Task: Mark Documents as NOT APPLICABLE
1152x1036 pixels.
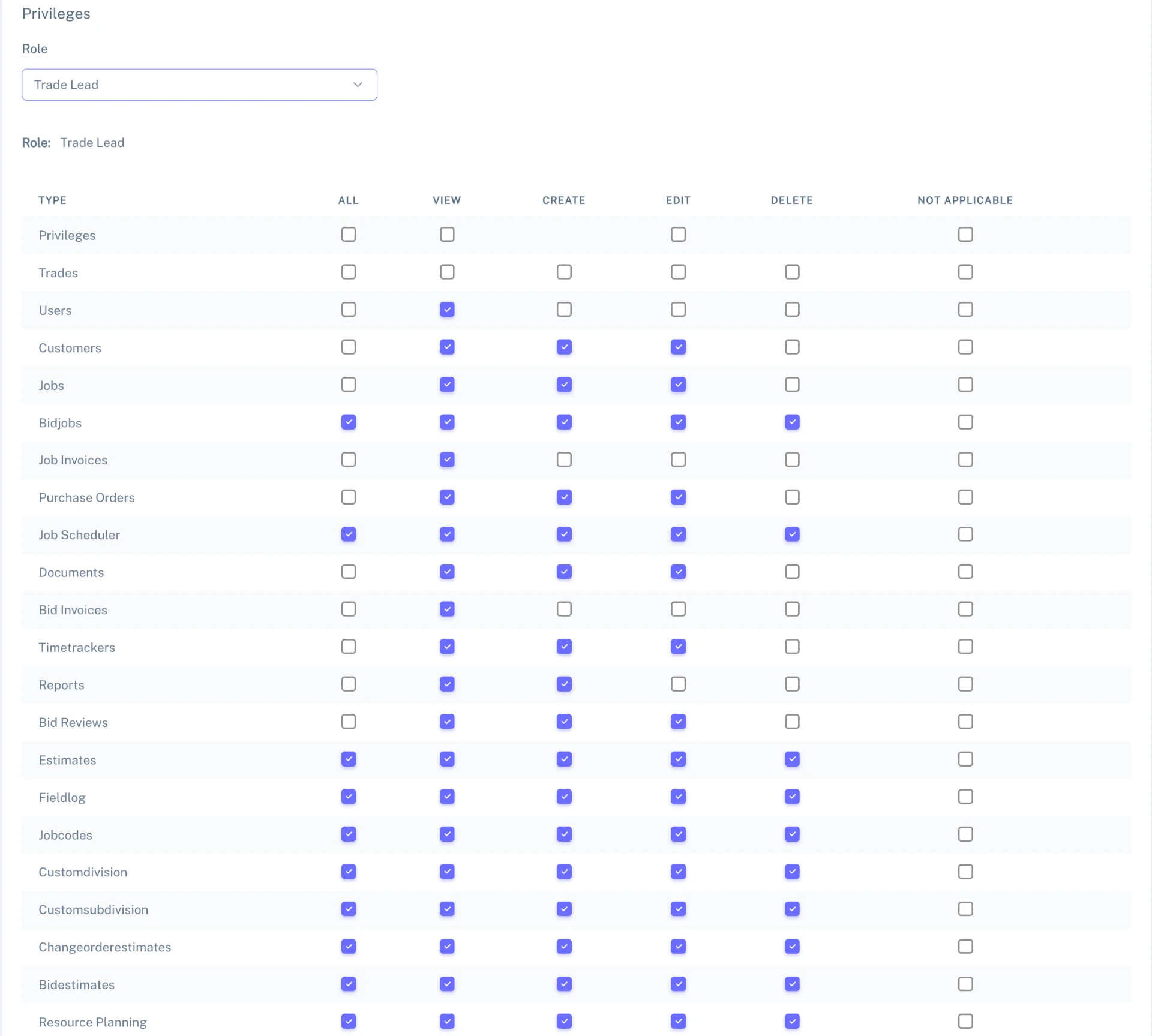Action: [x=965, y=572]
